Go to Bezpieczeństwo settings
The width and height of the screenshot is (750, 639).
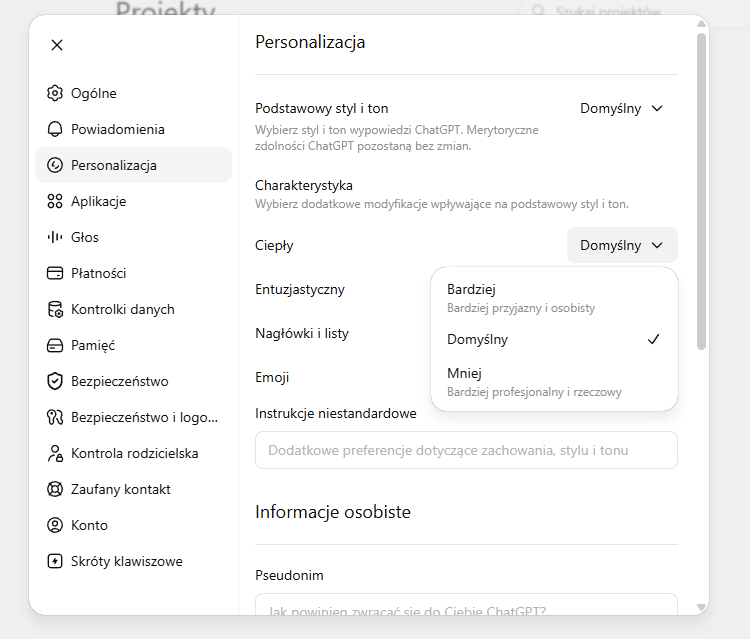click(x=133, y=381)
